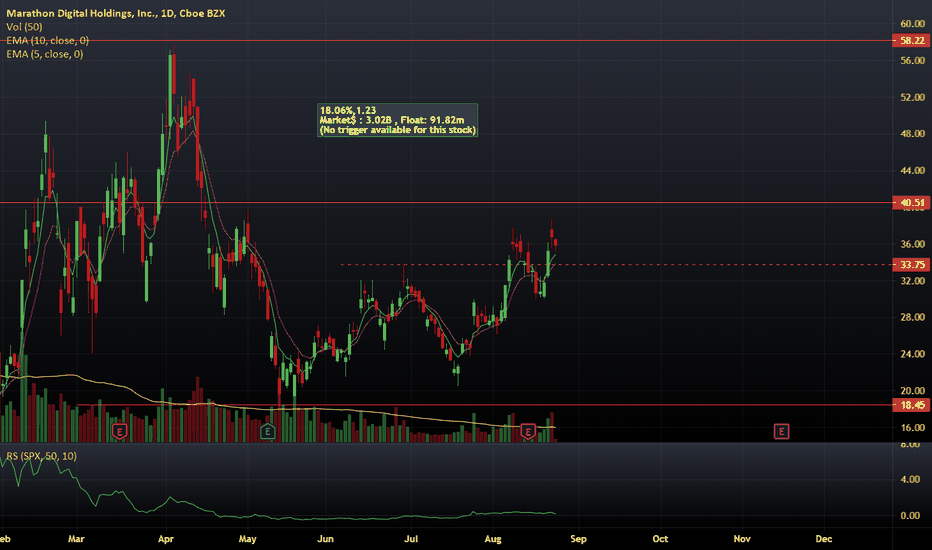Select the RS (SPX, 50, 10) legend
This screenshot has height=550, width=932.
pyautogui.click(x=42, y=456)
